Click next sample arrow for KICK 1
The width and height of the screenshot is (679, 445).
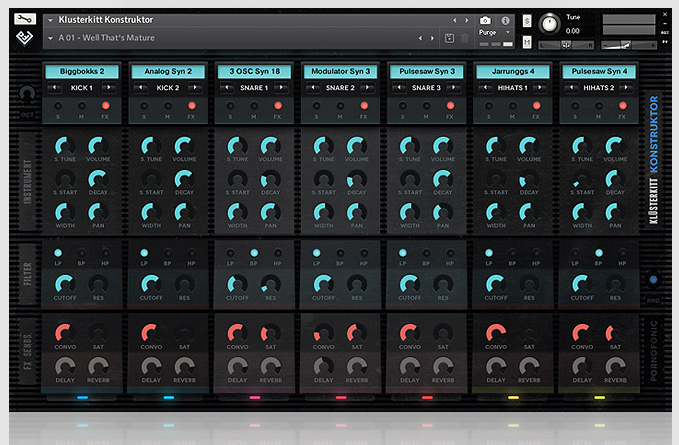[x=109, y=87]
